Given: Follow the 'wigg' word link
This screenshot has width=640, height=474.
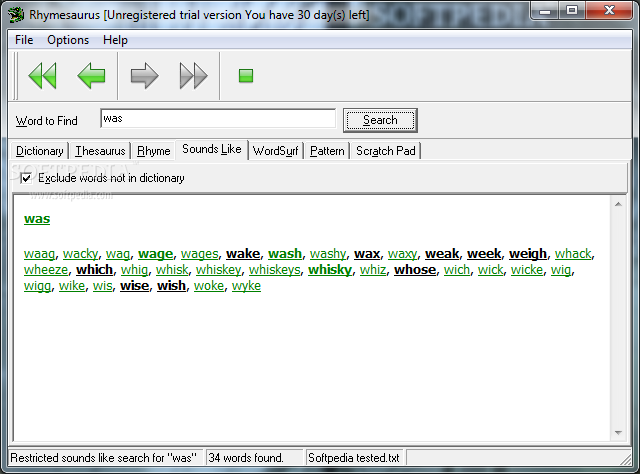Looking at the screenshot, I should (x=38, y=286).
